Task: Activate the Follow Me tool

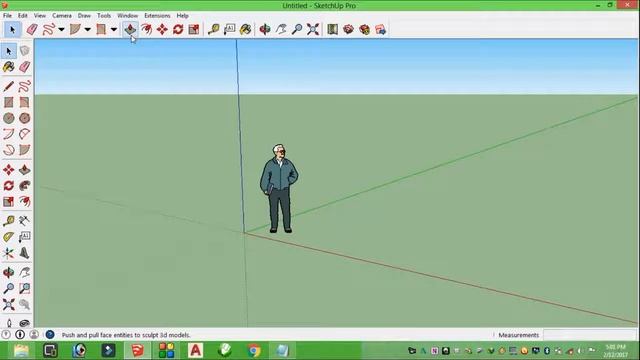Action: pos(24,186)
